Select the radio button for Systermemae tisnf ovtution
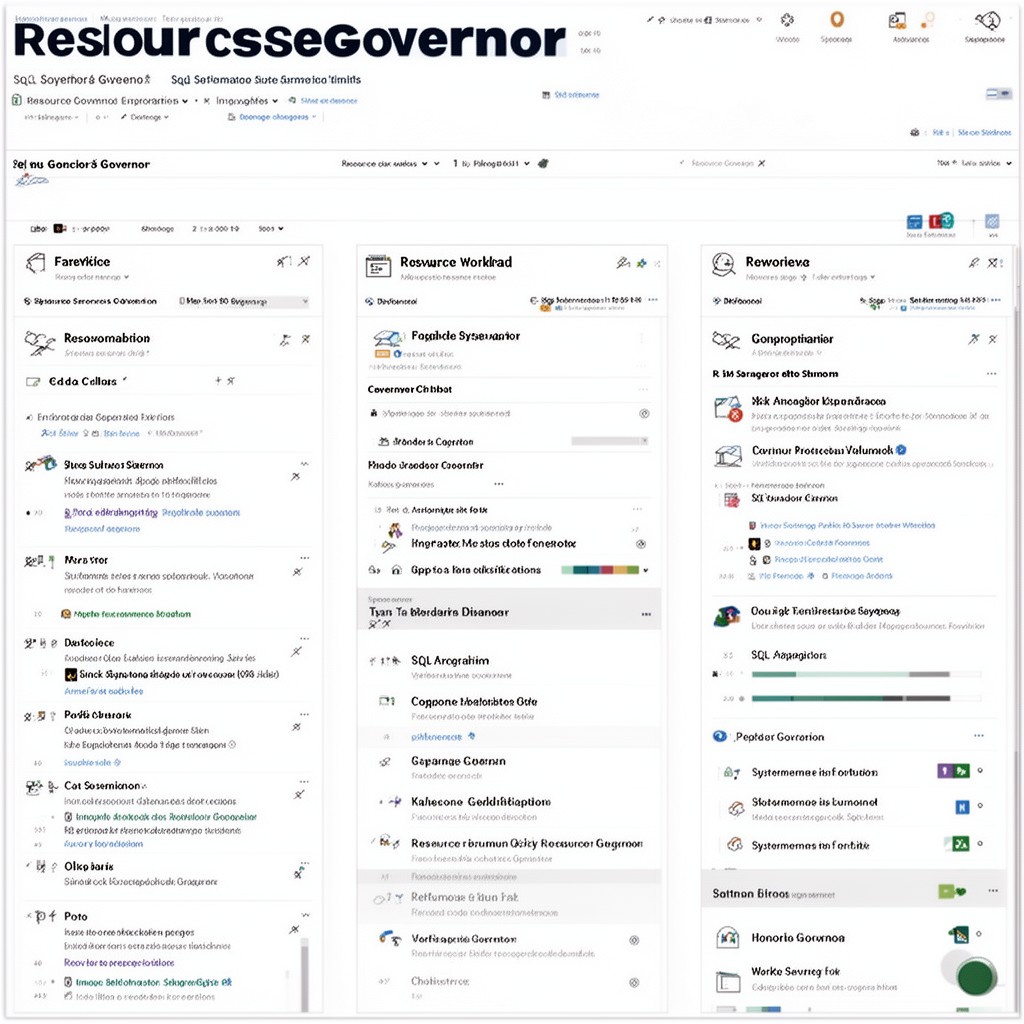1024x1024 pixels. 980,771
